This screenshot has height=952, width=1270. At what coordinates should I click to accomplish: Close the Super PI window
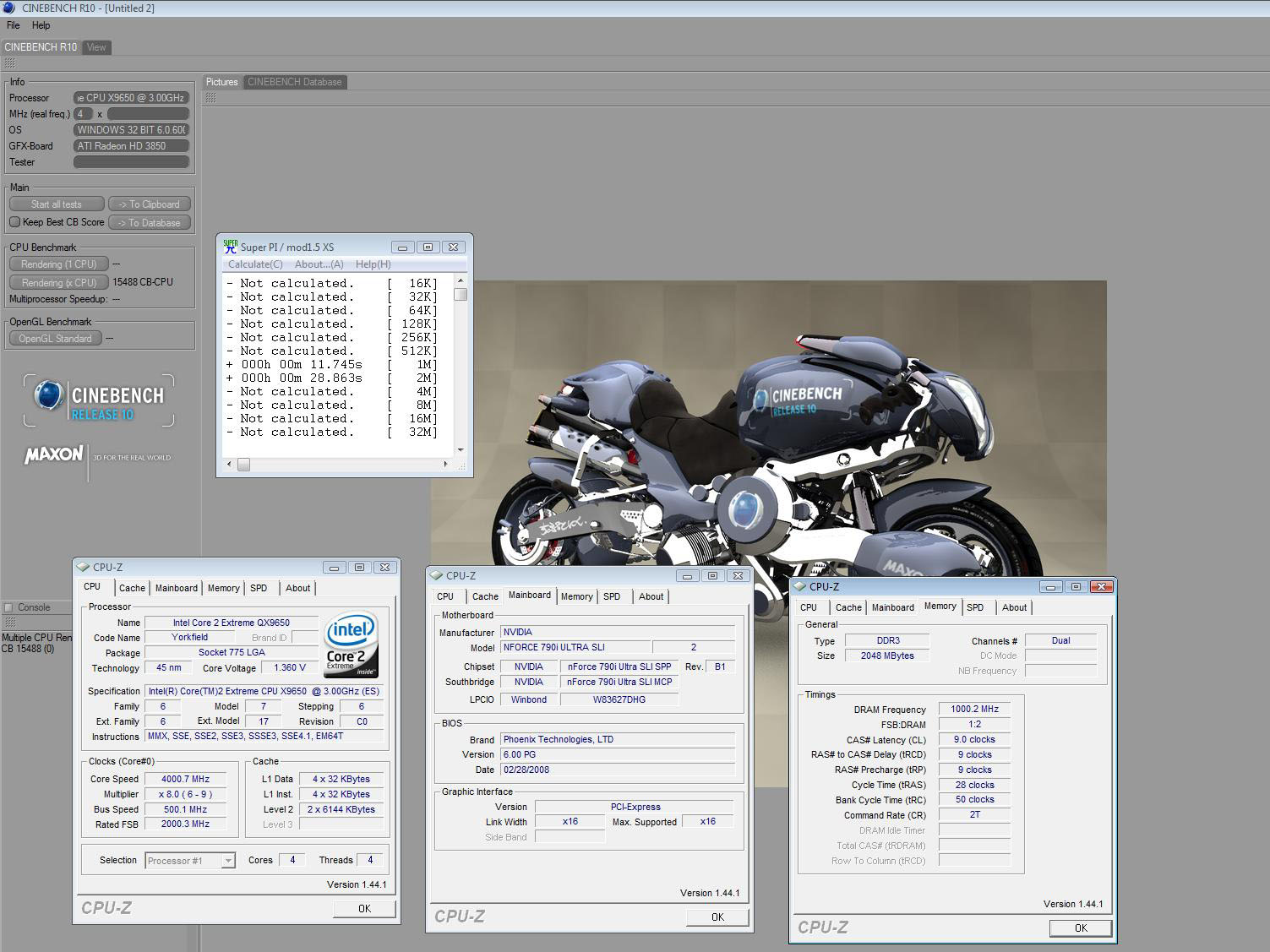click(x=453, y=248)
